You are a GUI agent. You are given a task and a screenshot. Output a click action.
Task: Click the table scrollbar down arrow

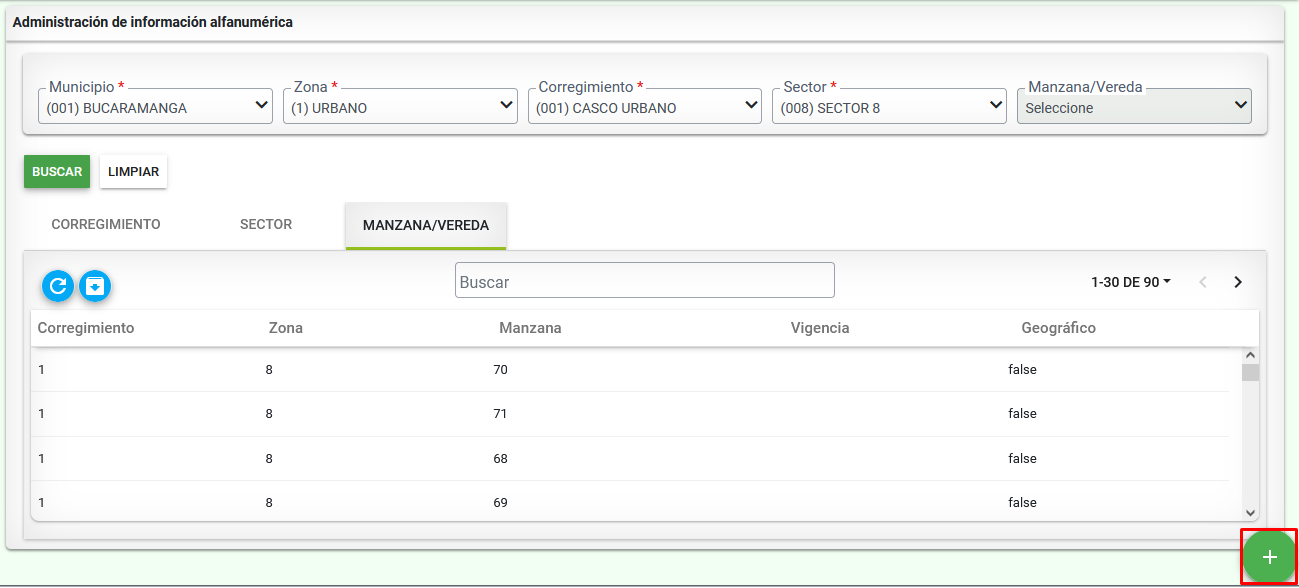pos(1250,510)
